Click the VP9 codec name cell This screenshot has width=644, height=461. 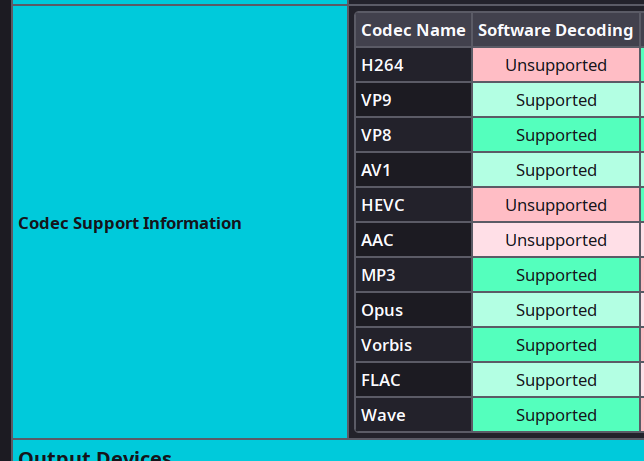tap(413, 100)
